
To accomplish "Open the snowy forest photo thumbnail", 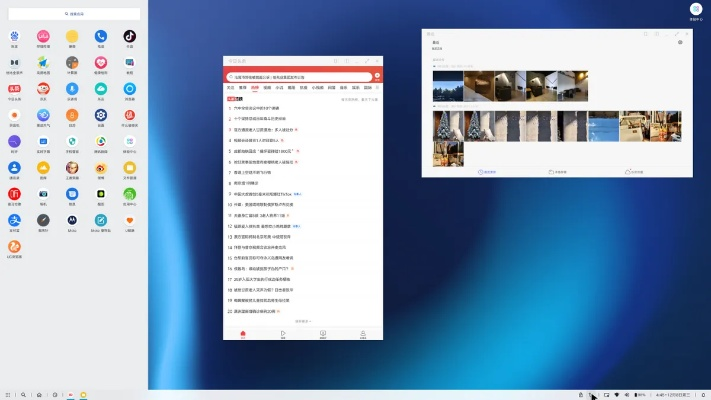I will pos(450,85).
